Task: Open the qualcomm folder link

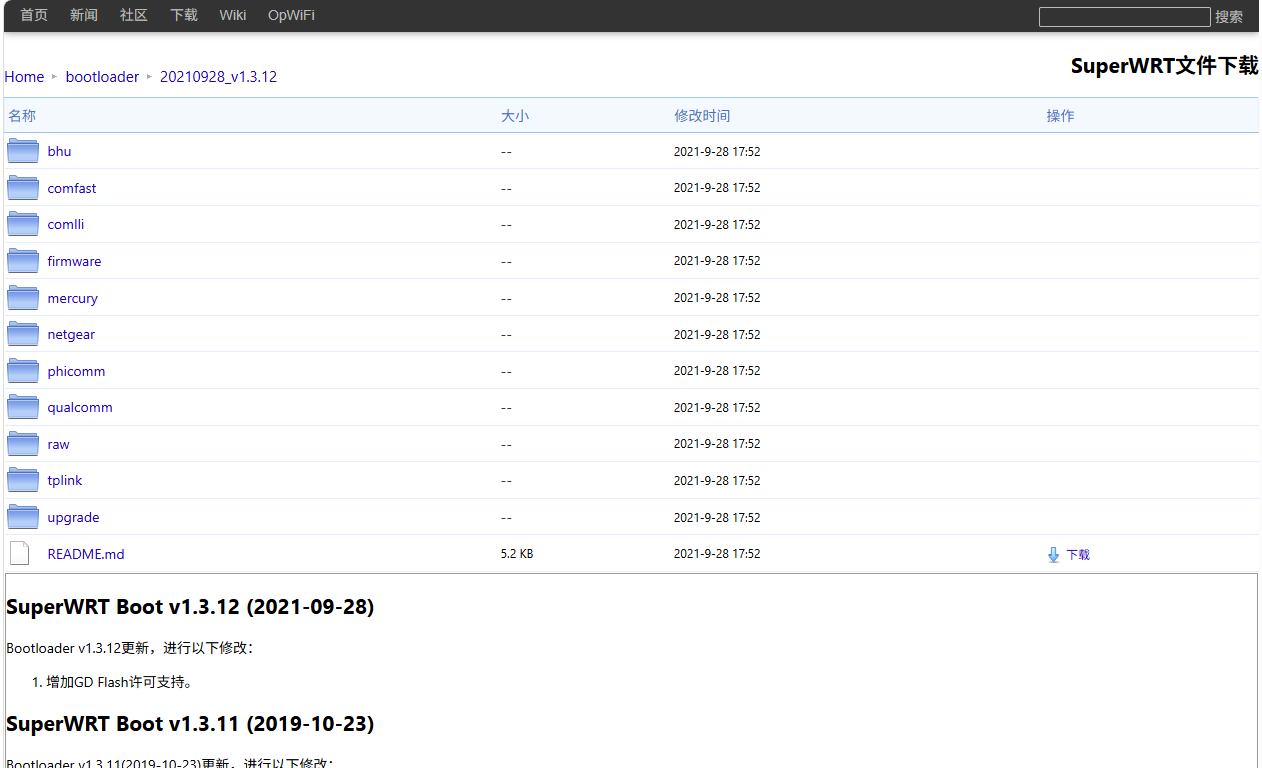Action: pyautogui.click(x=80, y=408)
